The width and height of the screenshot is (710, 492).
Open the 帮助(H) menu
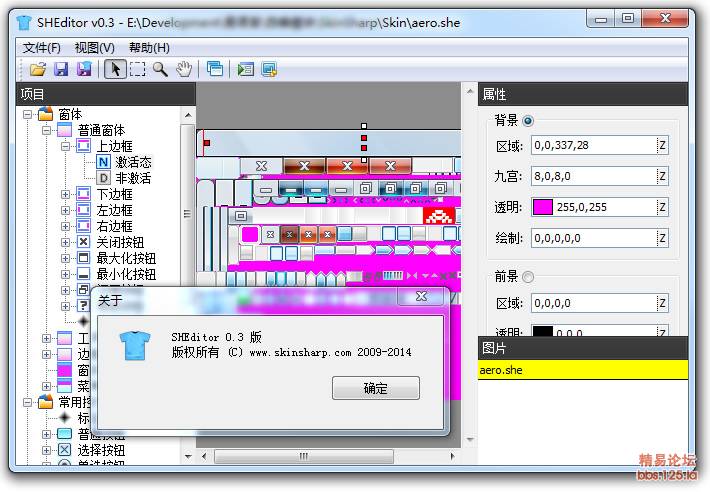point(149,47)
